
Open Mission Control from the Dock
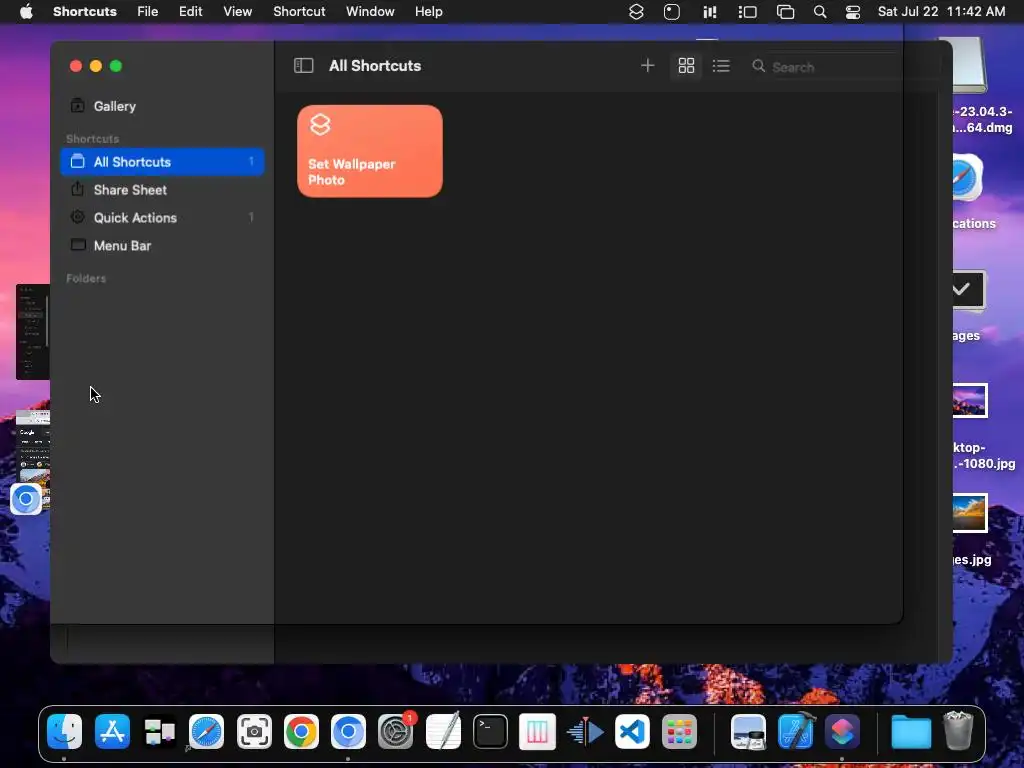tap(159, 731)
